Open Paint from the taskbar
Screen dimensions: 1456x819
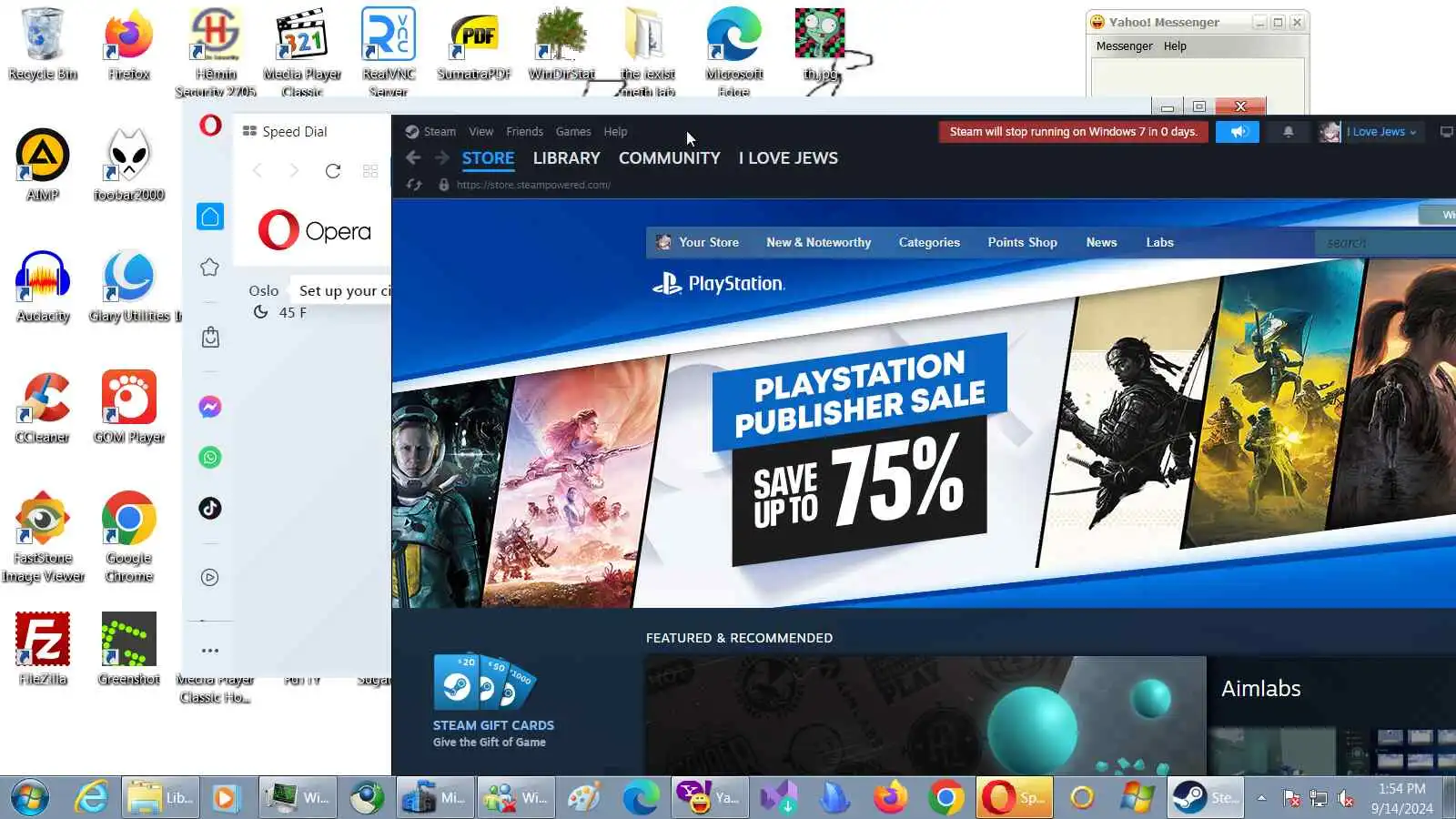pos(583,798)
